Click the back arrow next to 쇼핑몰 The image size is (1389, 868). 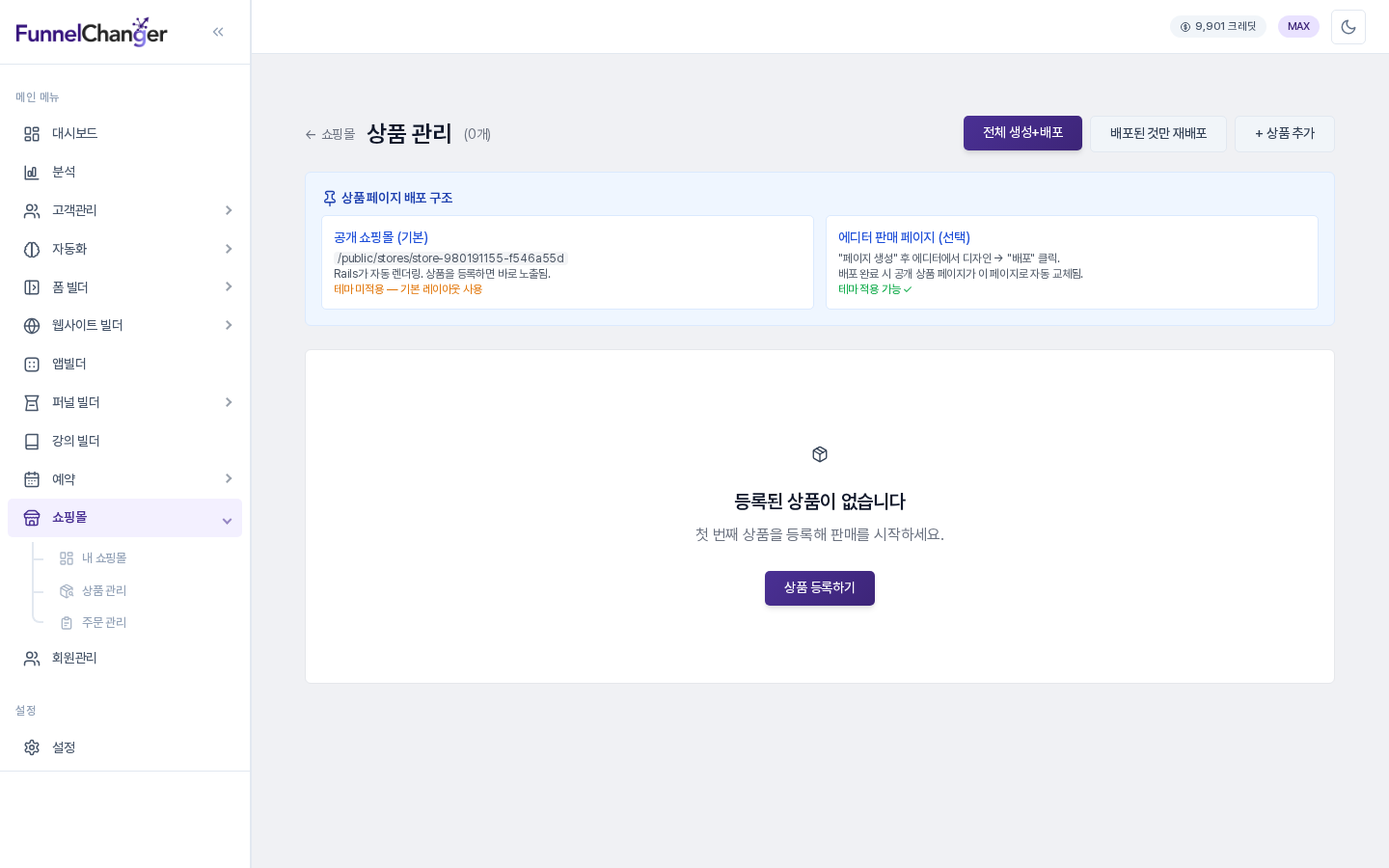(311, 135)
